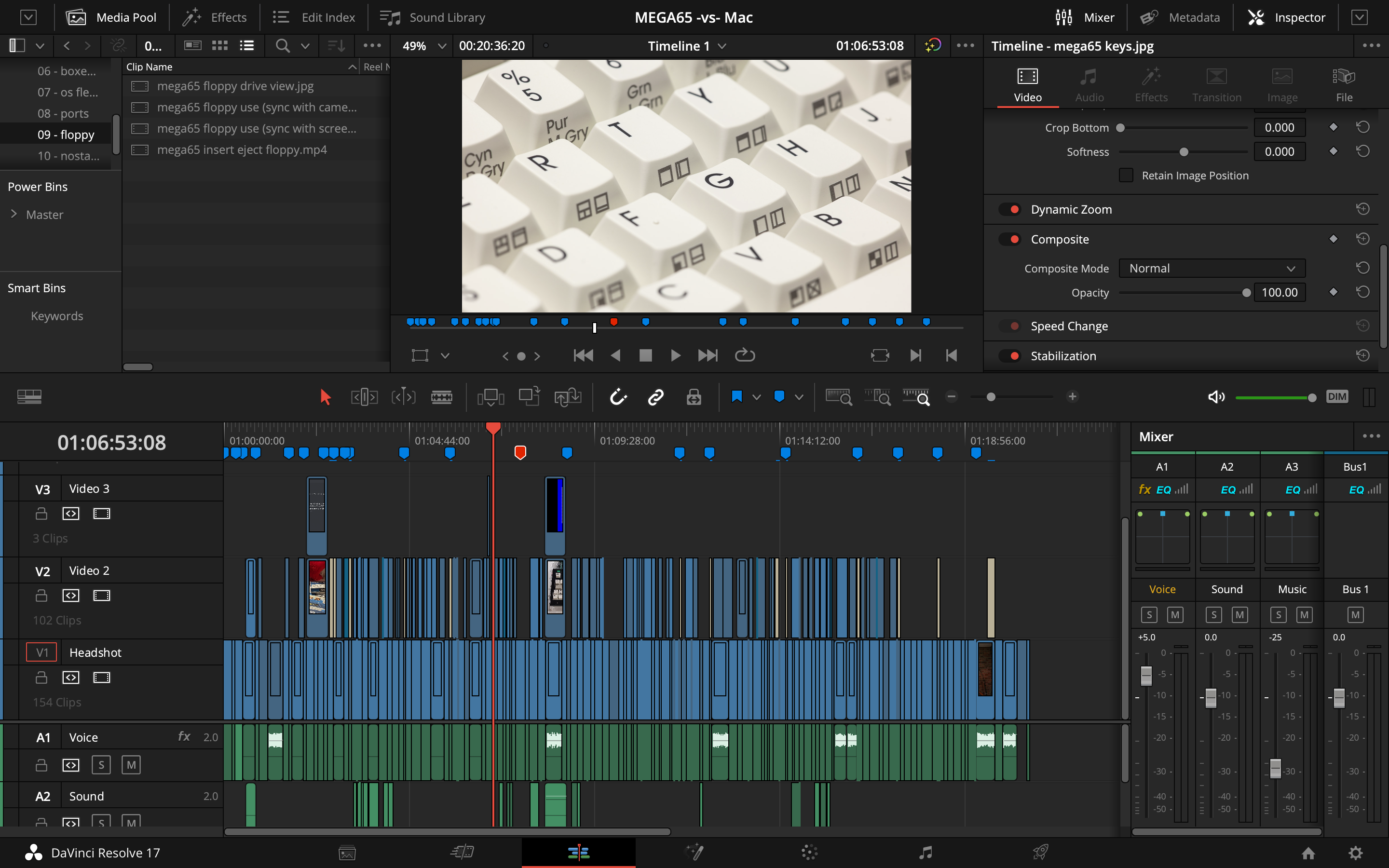Play the timeline forward
Viewport: 1389px width, 868px height.
click(x=676, y=355)
